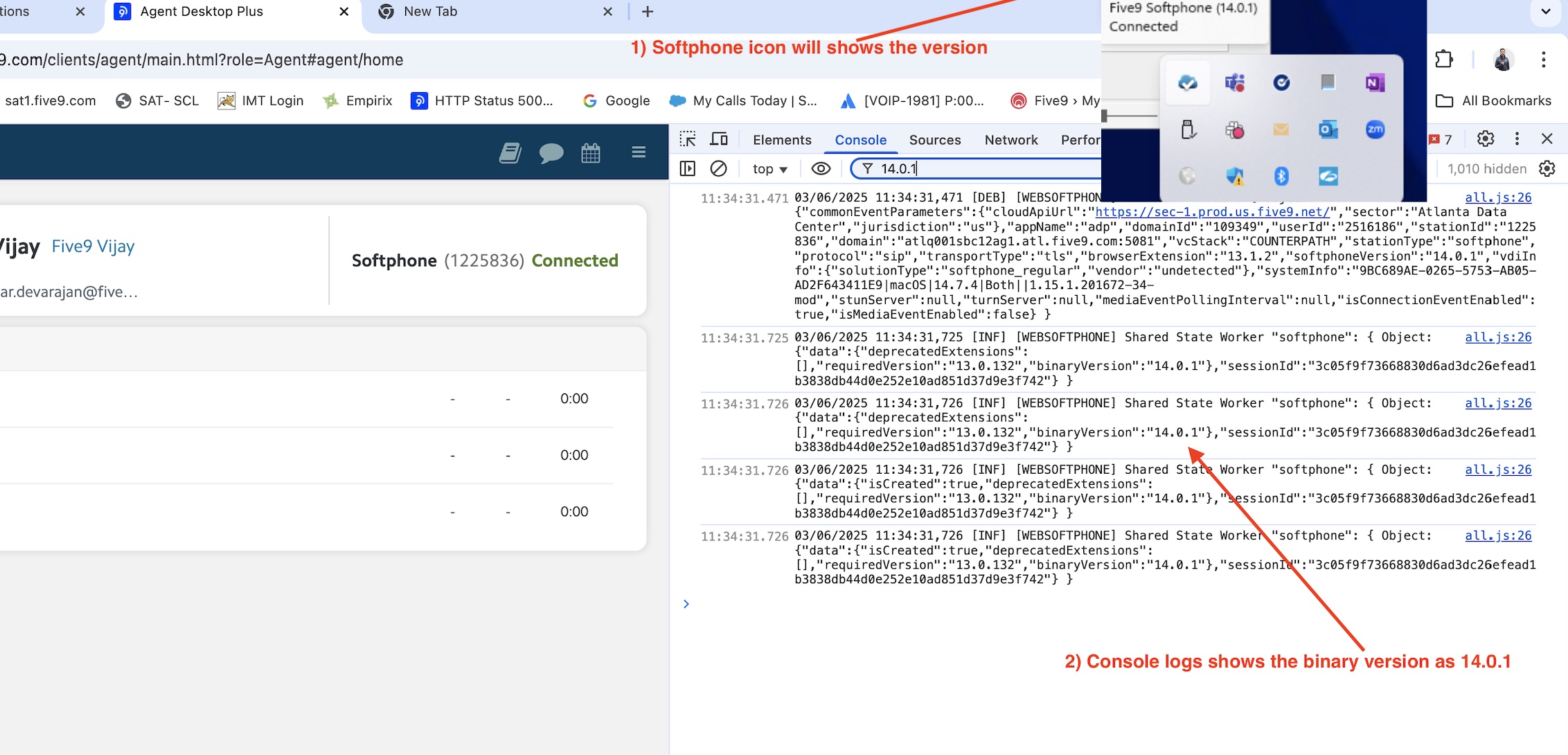The image size is (1568, 755).
Task: Expand Chrome tab search chevron
Action: [1546, 11]
